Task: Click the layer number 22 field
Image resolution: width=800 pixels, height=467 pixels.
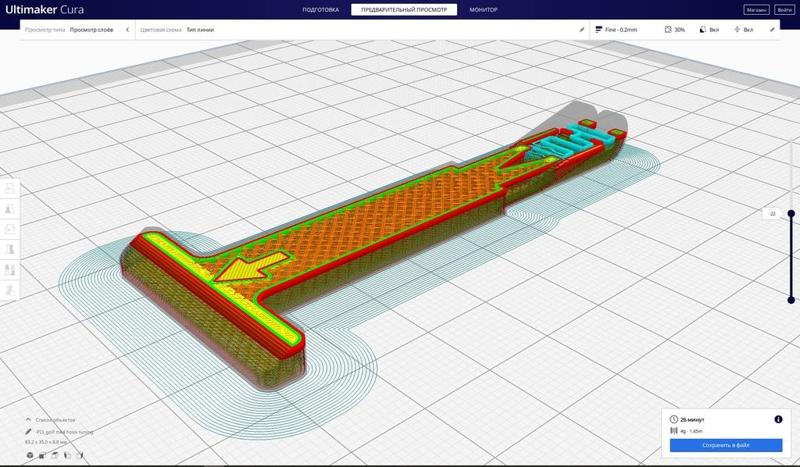Action: tap(772, 214)
